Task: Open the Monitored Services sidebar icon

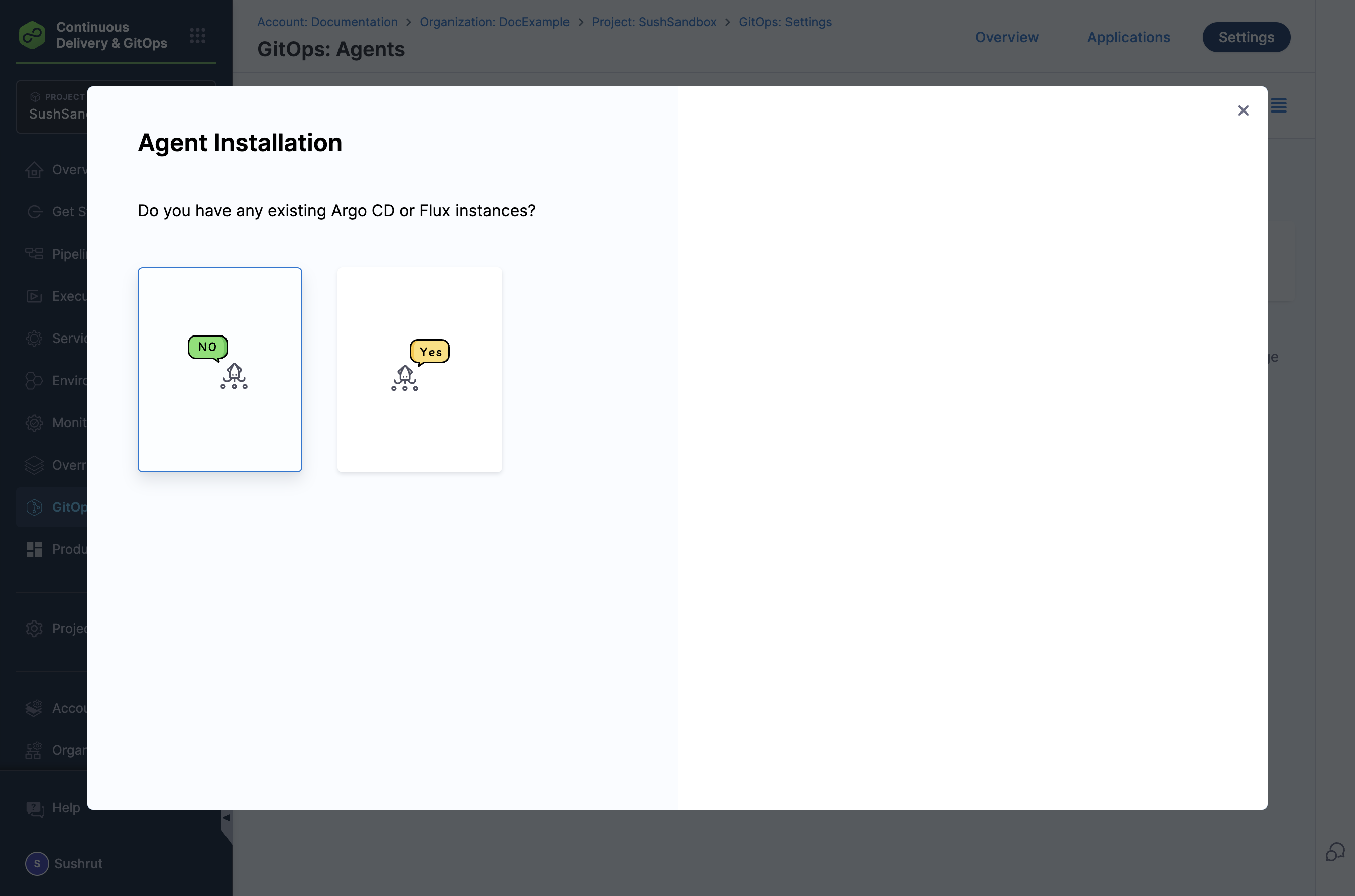Action: pos(34,423)
